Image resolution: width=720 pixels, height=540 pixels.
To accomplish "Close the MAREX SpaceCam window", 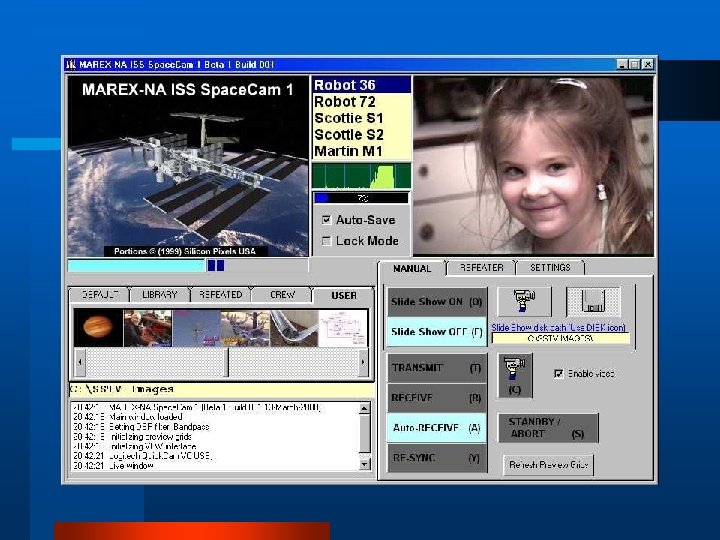I will tap(647, 65).
